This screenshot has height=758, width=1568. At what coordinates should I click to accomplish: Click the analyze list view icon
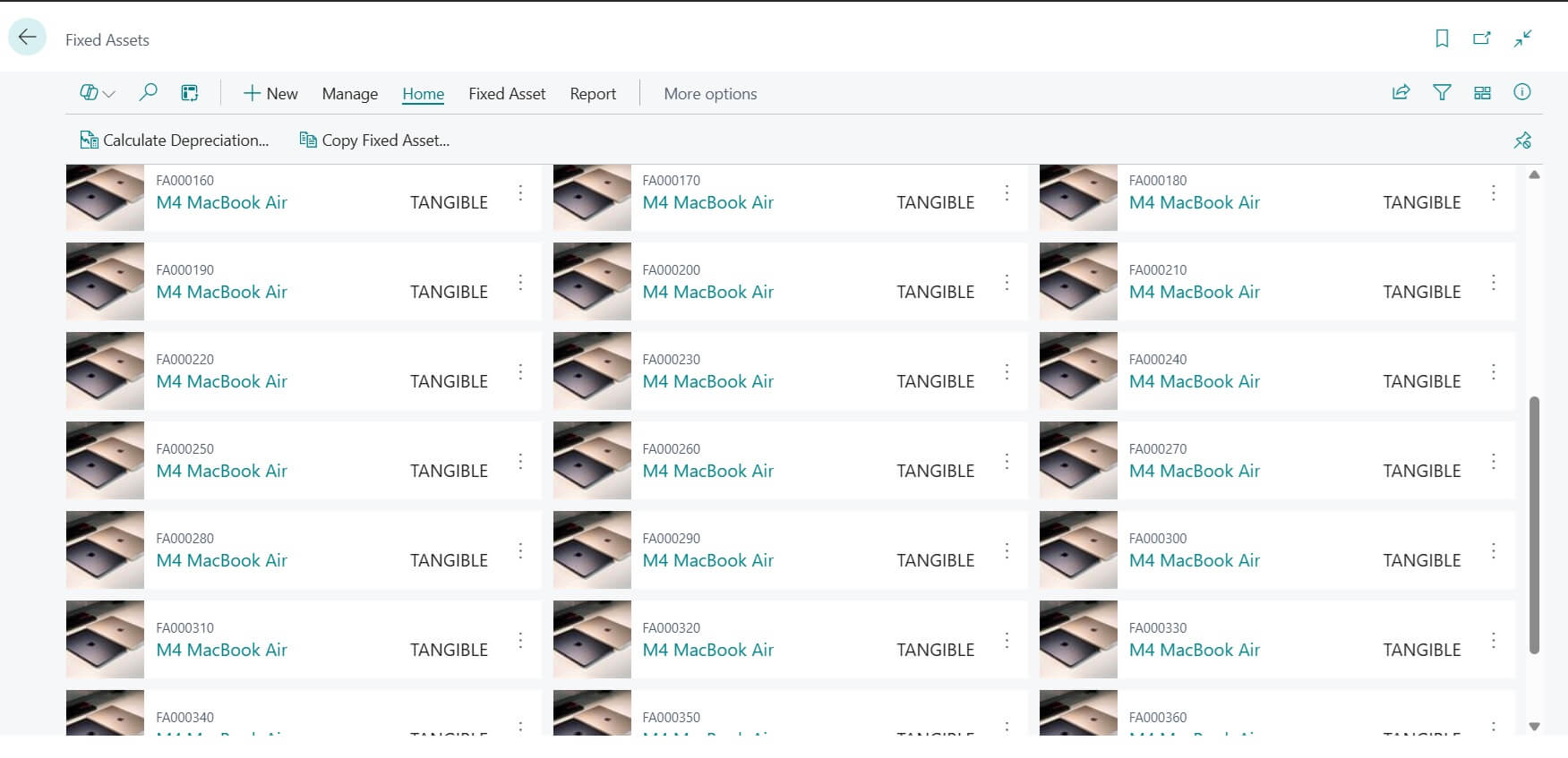pyautogui.click(x=189, y=93)
